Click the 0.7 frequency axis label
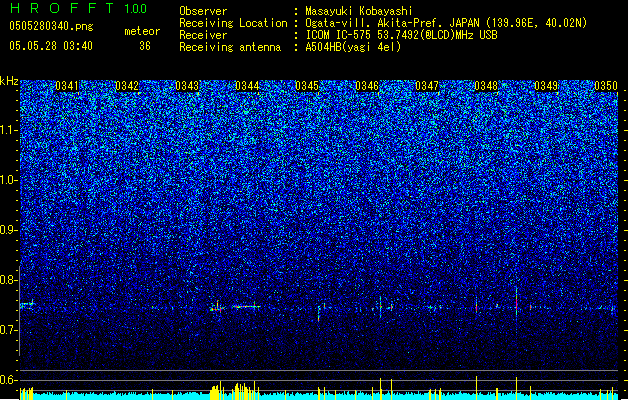 point(9,330)
